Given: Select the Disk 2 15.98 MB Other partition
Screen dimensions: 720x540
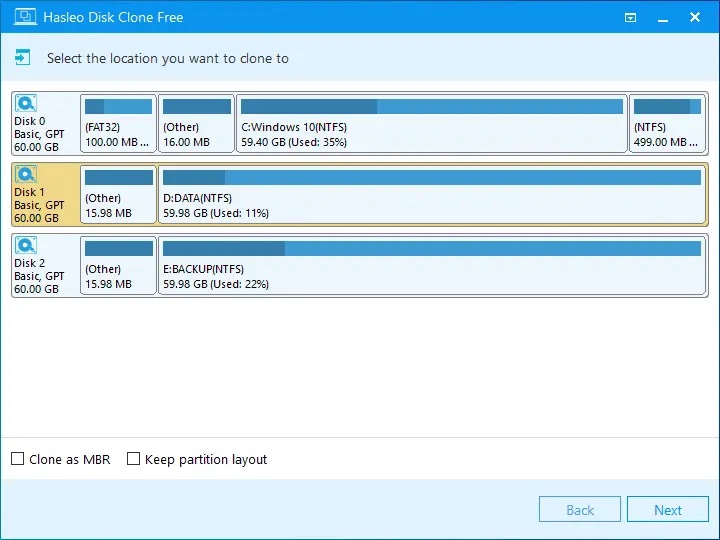Looking at the screenshot, I should click(x=118, y=265).
